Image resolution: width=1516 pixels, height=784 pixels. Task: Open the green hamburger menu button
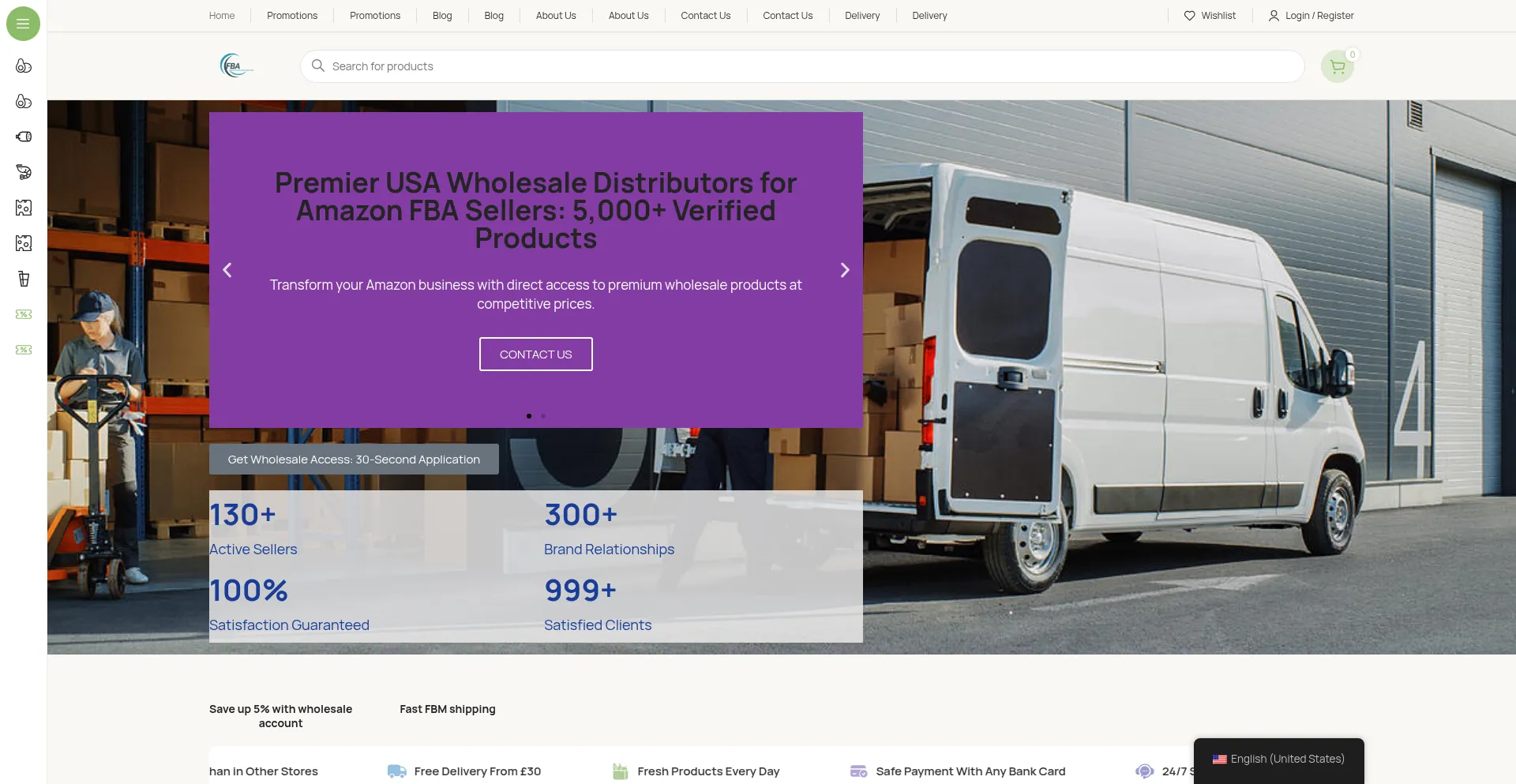pyautogui.click(x=23, y=24)
